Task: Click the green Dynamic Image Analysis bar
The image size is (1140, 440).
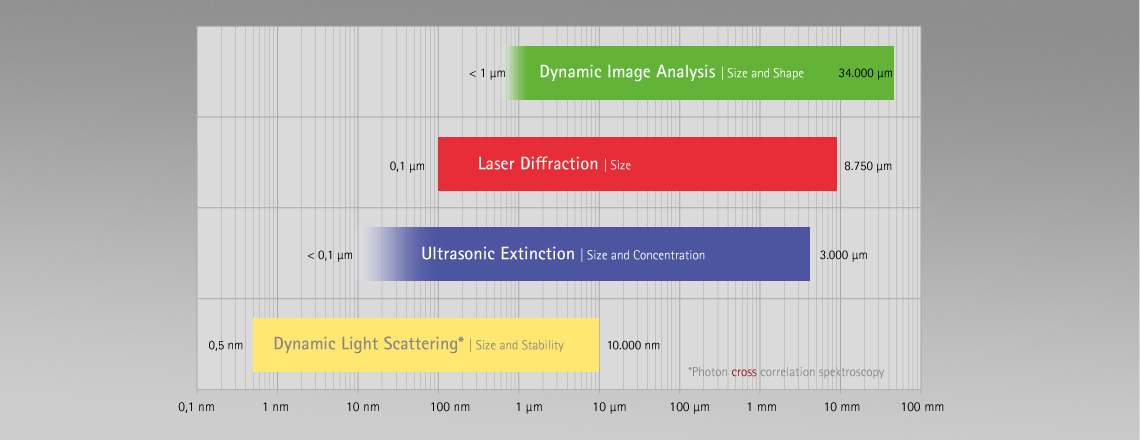Action: click(x=700, y=73)
